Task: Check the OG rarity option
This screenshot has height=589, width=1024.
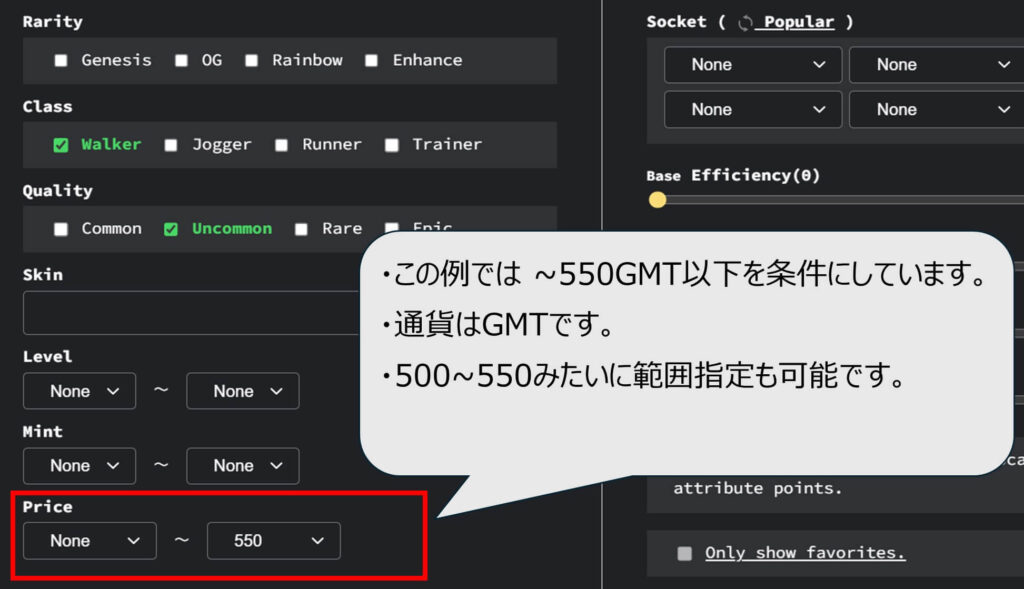Action: pos(182,61)
